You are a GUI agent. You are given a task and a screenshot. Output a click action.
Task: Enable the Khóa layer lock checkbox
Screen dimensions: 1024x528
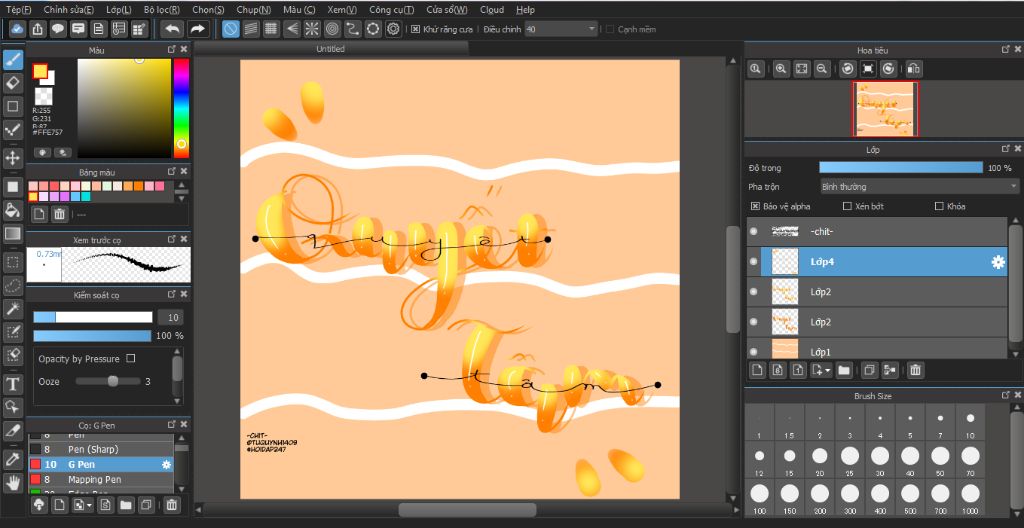[939, 206]
